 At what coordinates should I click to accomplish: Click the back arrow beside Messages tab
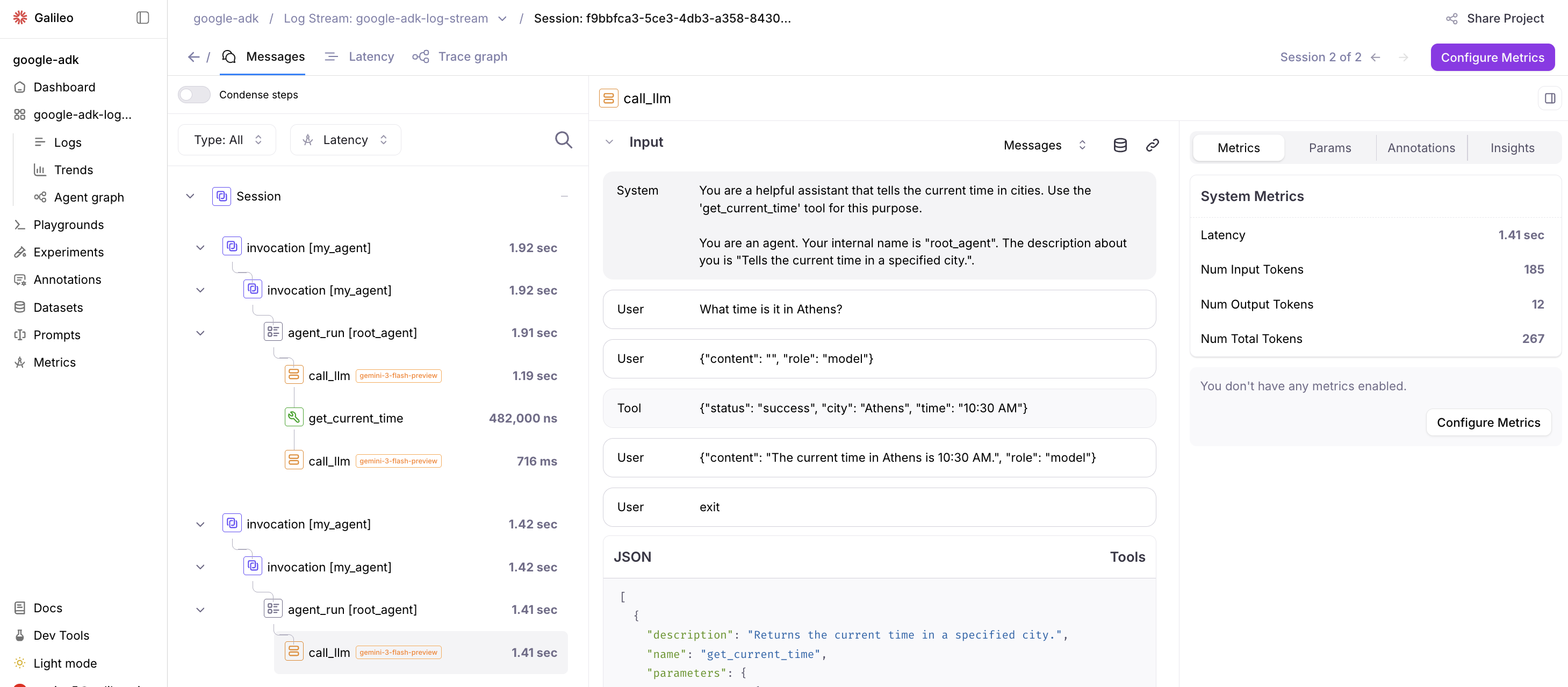coord(193,57)
